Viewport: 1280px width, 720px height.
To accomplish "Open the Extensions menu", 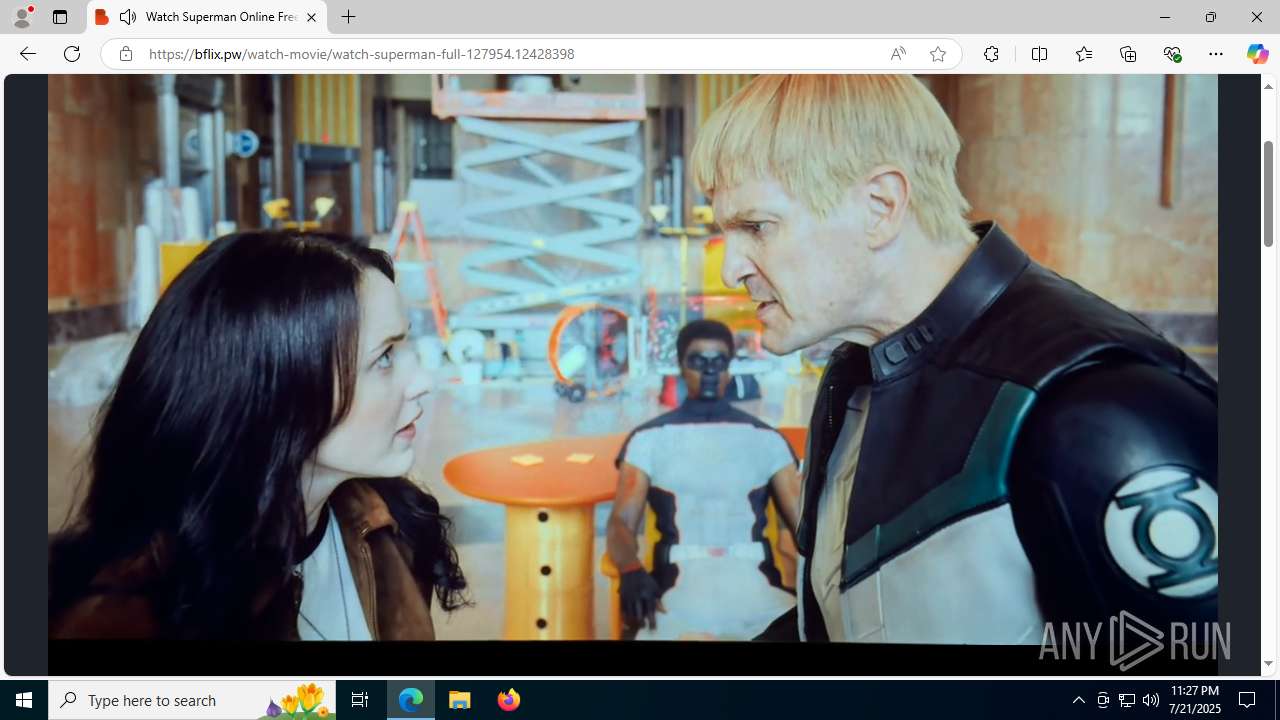I will 991,54.
